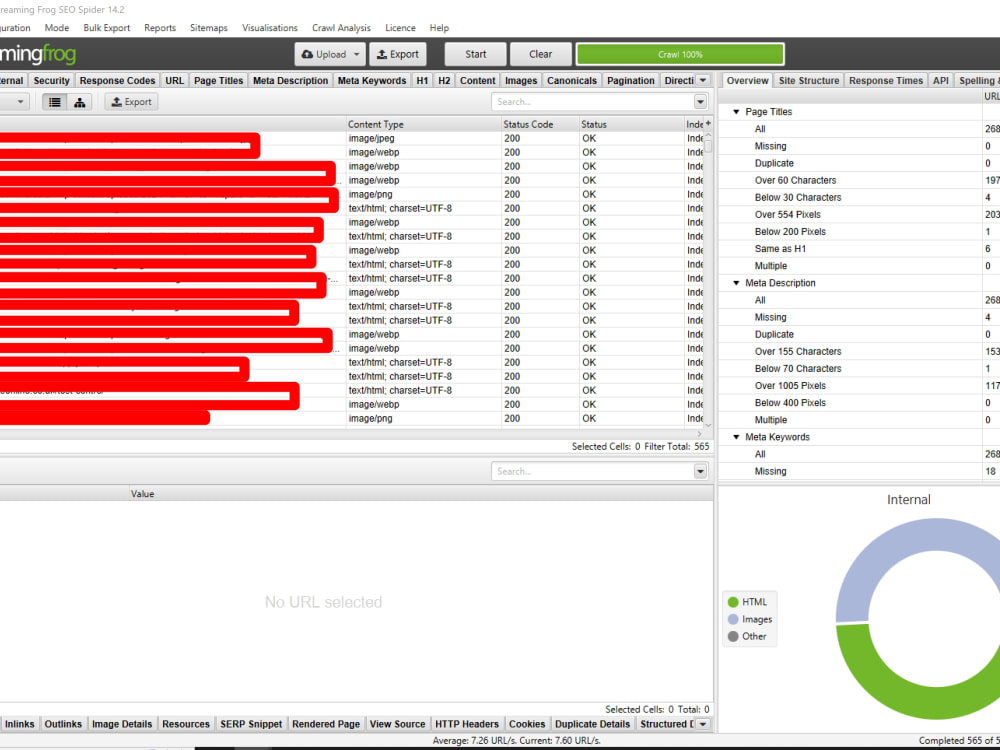The height and width of the screenshot is (750, 1000).
Task: Click the green HTML legend swatch
Action: (733, 602)
